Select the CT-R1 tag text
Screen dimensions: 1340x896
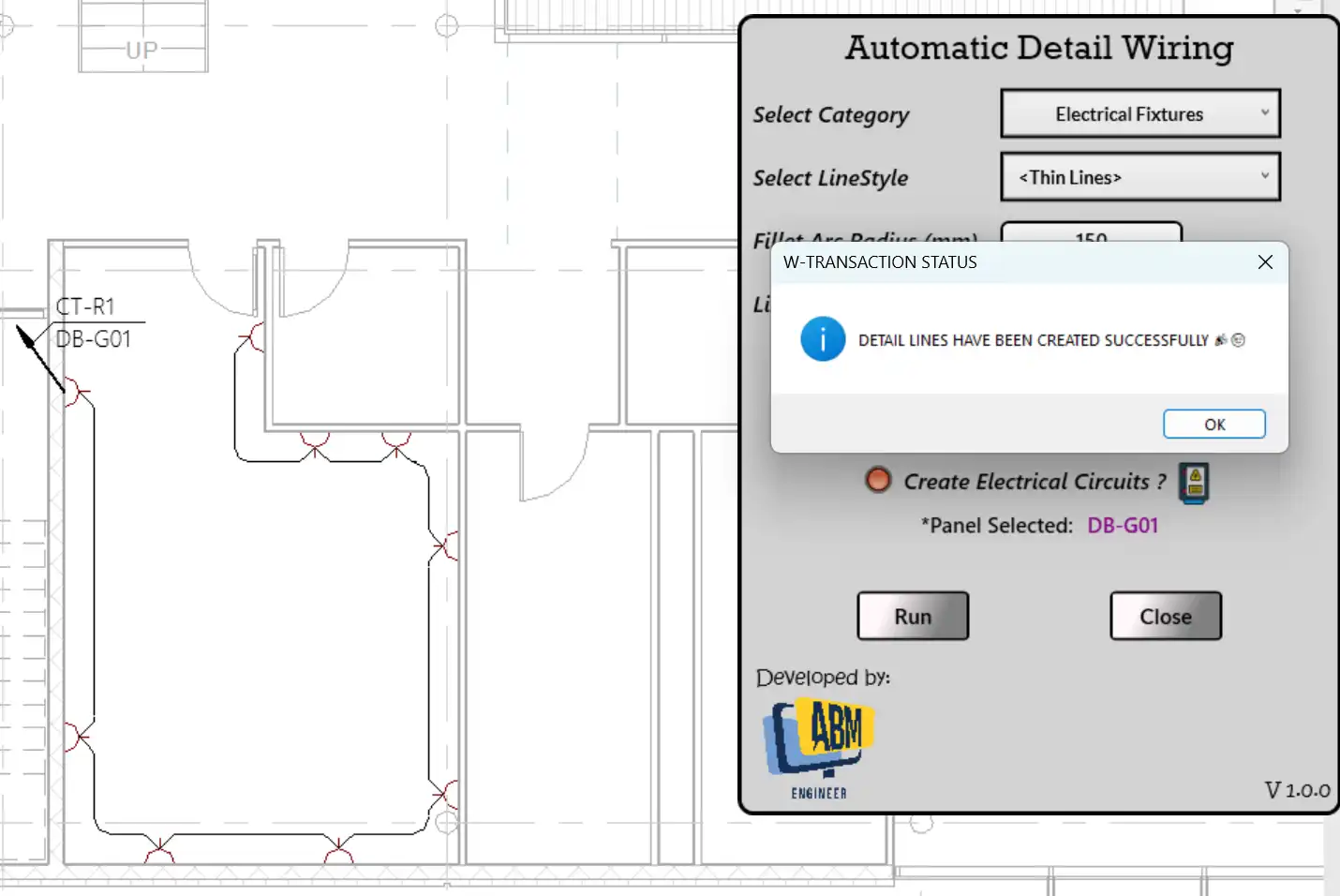point(85,306)
